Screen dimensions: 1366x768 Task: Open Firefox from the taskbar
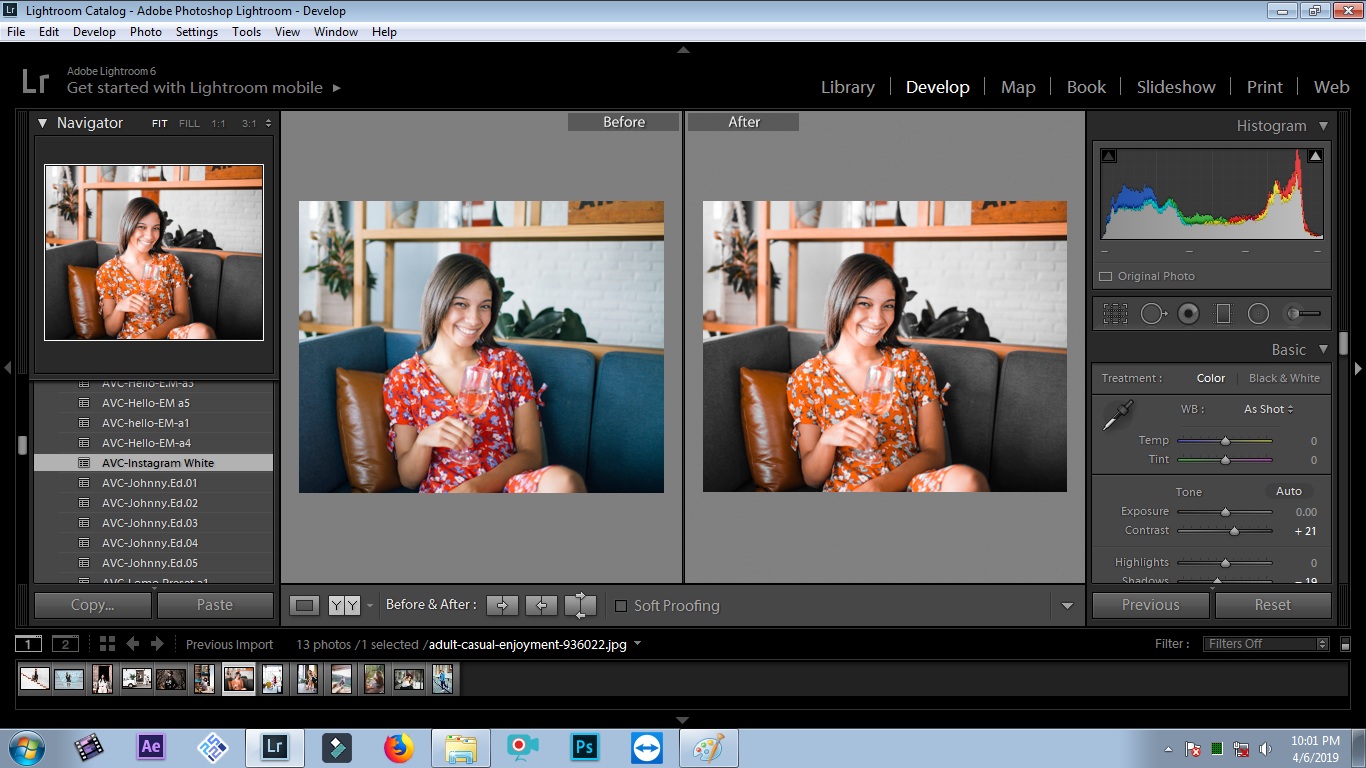[x=399, y=747]
